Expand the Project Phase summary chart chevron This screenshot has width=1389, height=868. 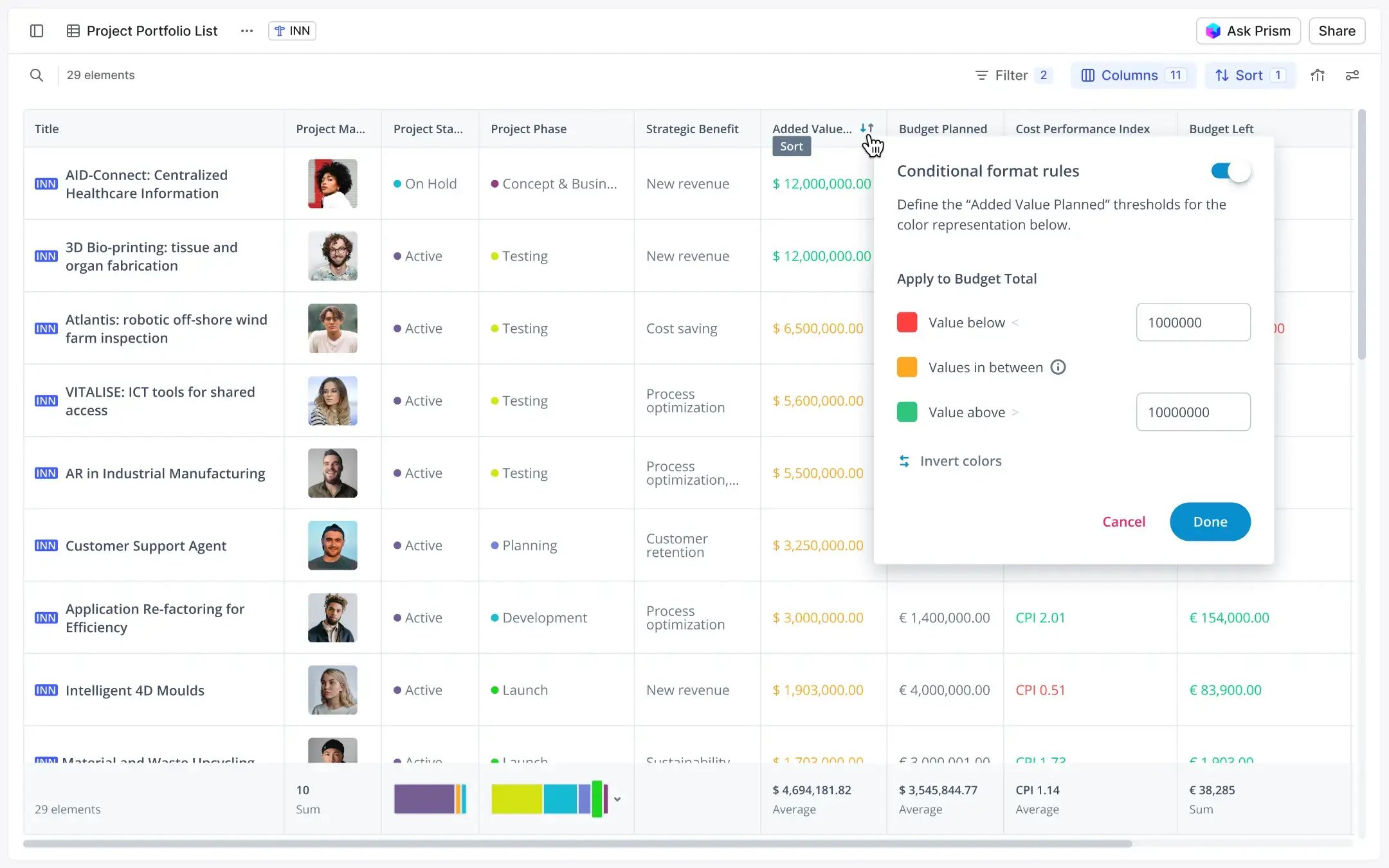pos(617,799)
